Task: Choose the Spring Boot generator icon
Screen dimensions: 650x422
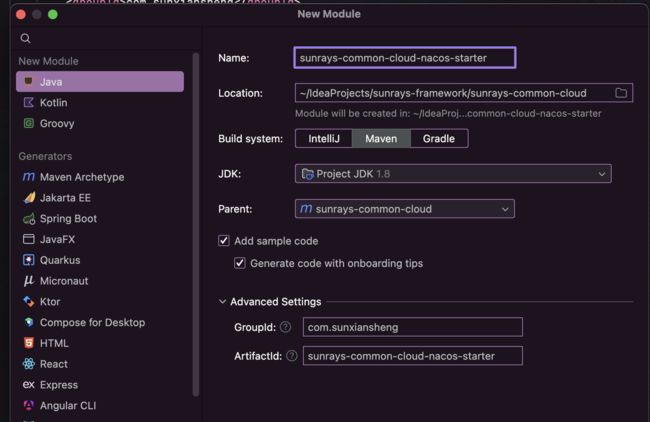Action: coord(29,218)
